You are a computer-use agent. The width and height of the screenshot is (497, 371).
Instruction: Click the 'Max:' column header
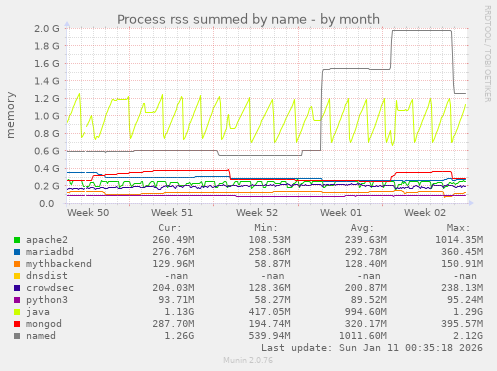(x=458, y=228)
